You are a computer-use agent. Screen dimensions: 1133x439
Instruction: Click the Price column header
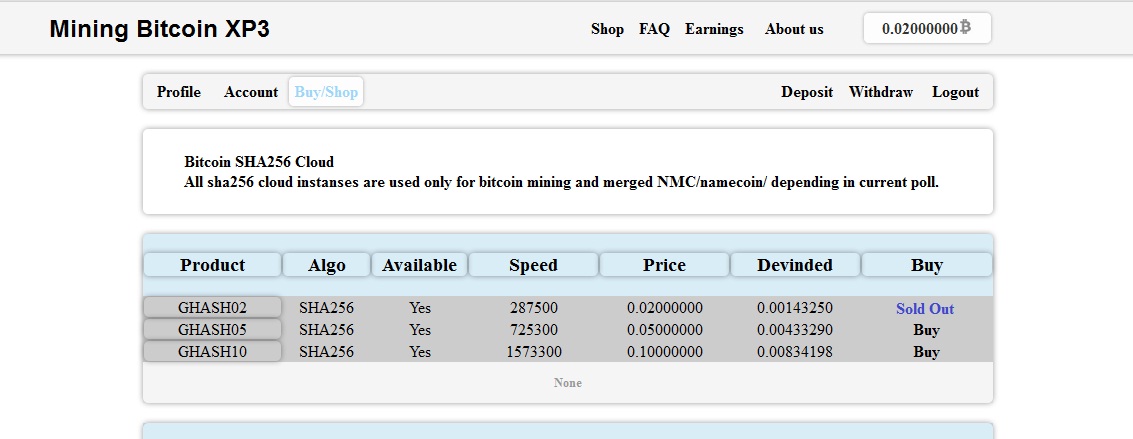(664, 265)
